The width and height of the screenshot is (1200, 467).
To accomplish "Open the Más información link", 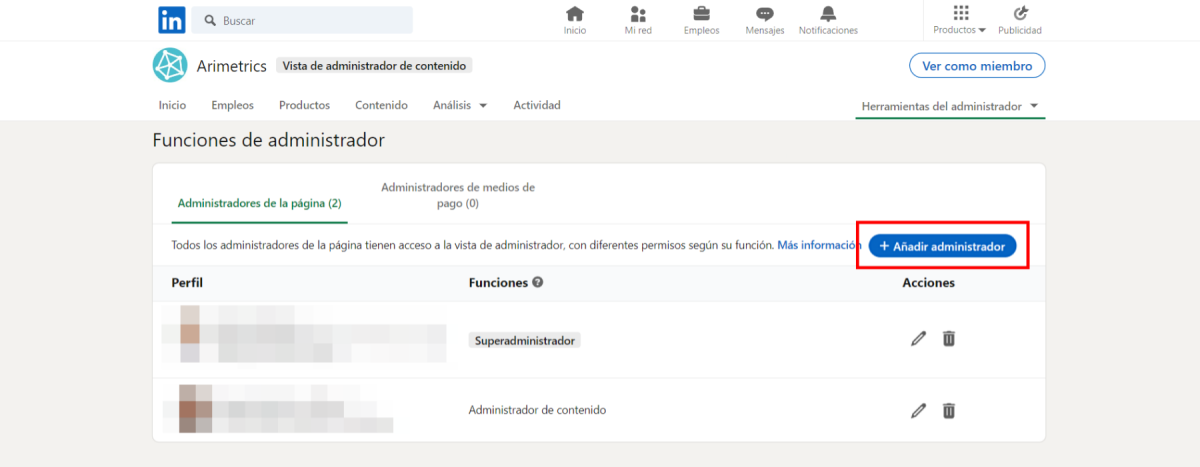I will tap(819, 245).
